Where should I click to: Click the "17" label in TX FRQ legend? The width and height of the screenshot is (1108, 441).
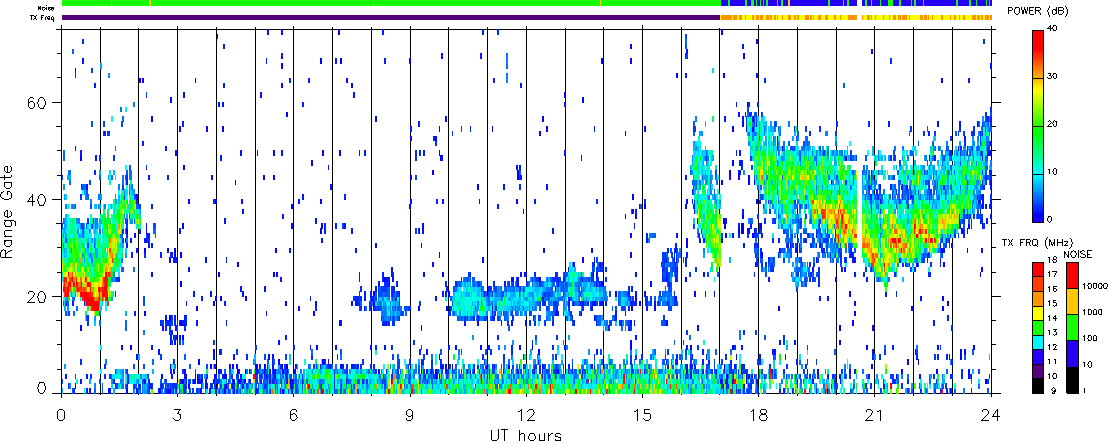click(1054, 273)
